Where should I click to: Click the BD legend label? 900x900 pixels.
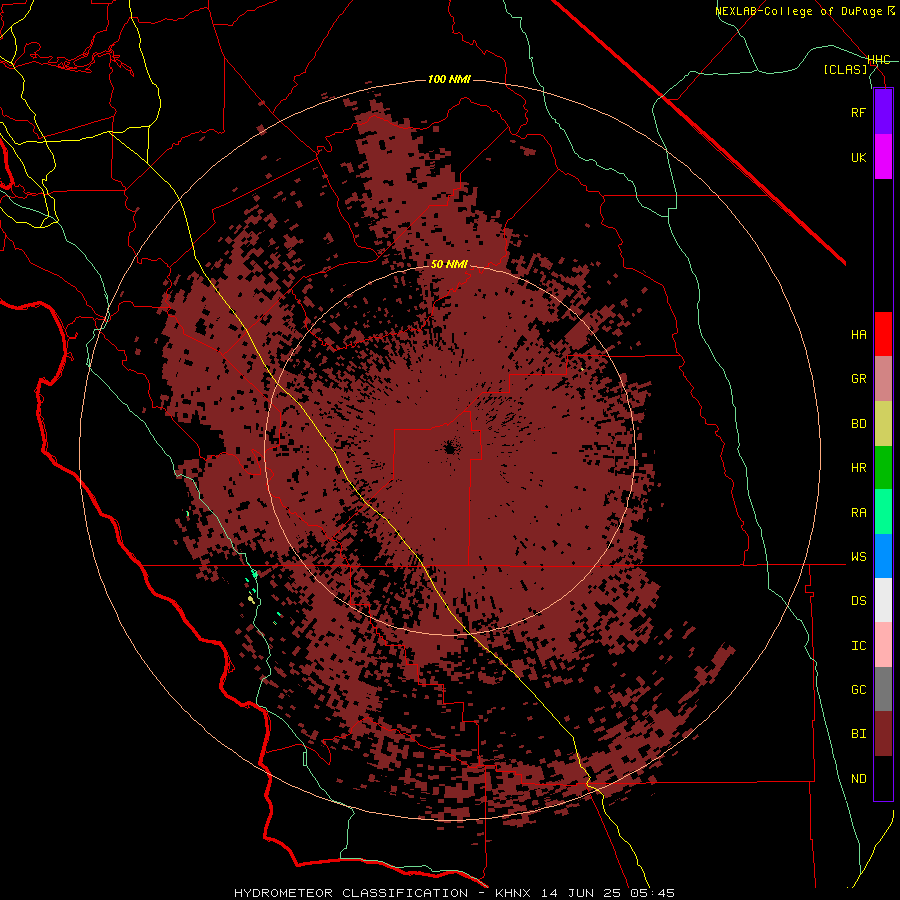click(x=858, y=424)
